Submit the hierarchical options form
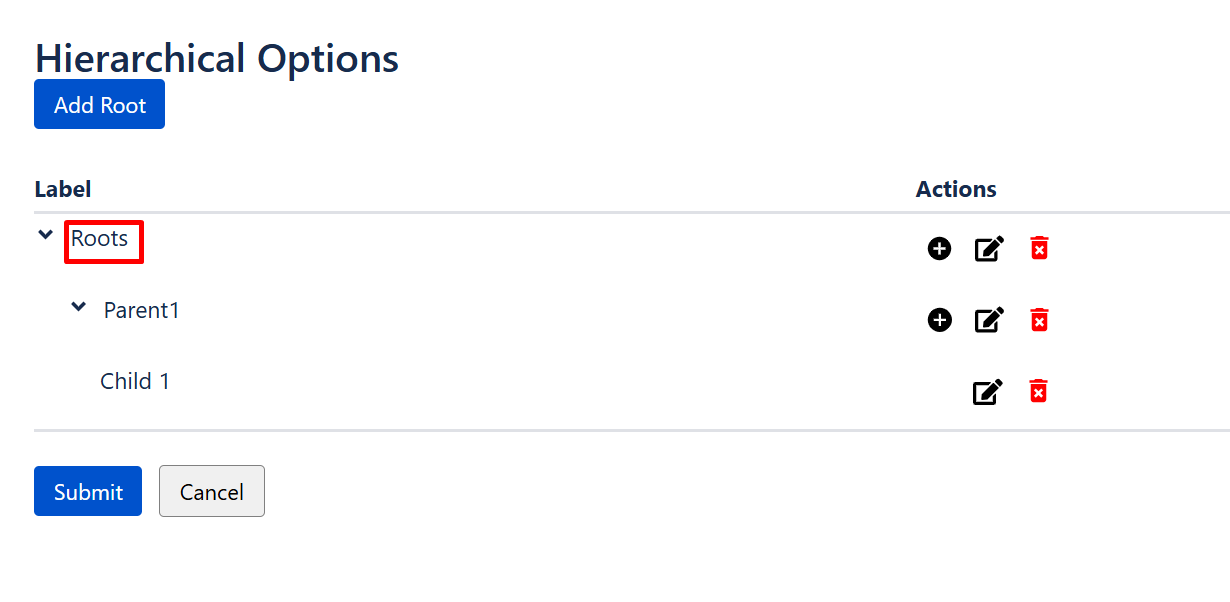This screenshot has width=1230, height=602. point(87,491)
